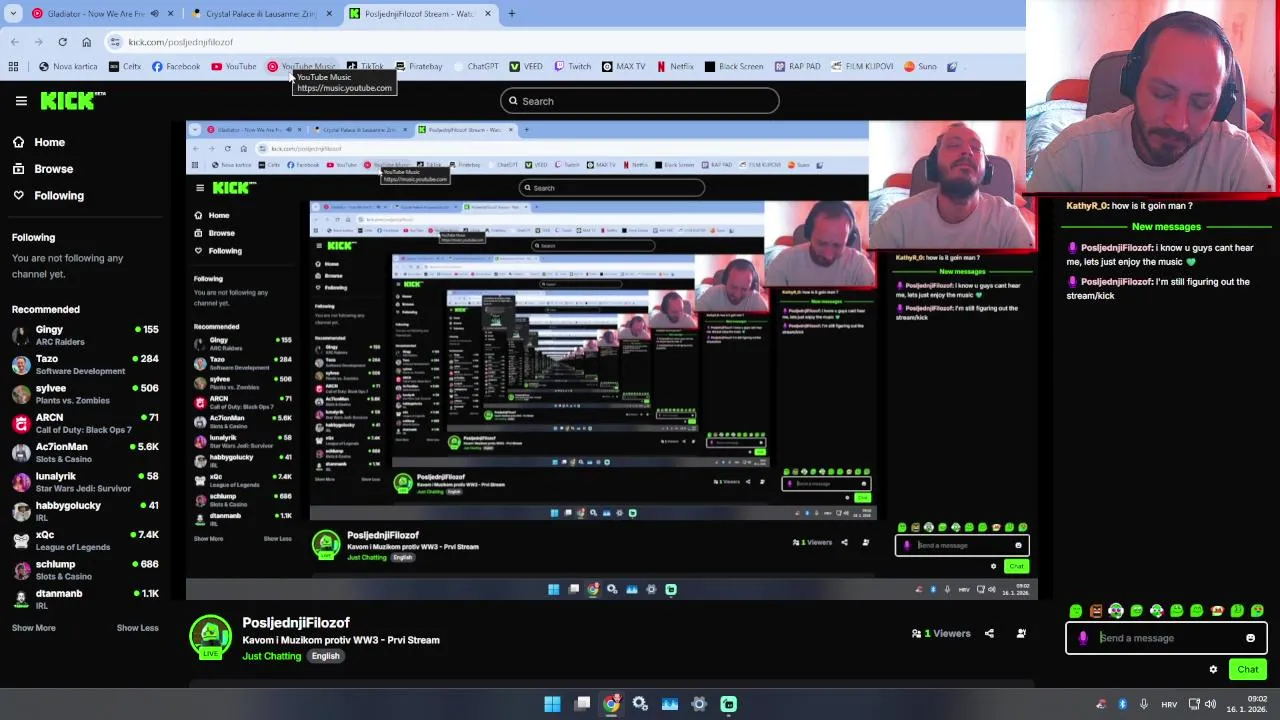
Task: Open the MAX TV bookmark
Action: click(x=623, y=67)
